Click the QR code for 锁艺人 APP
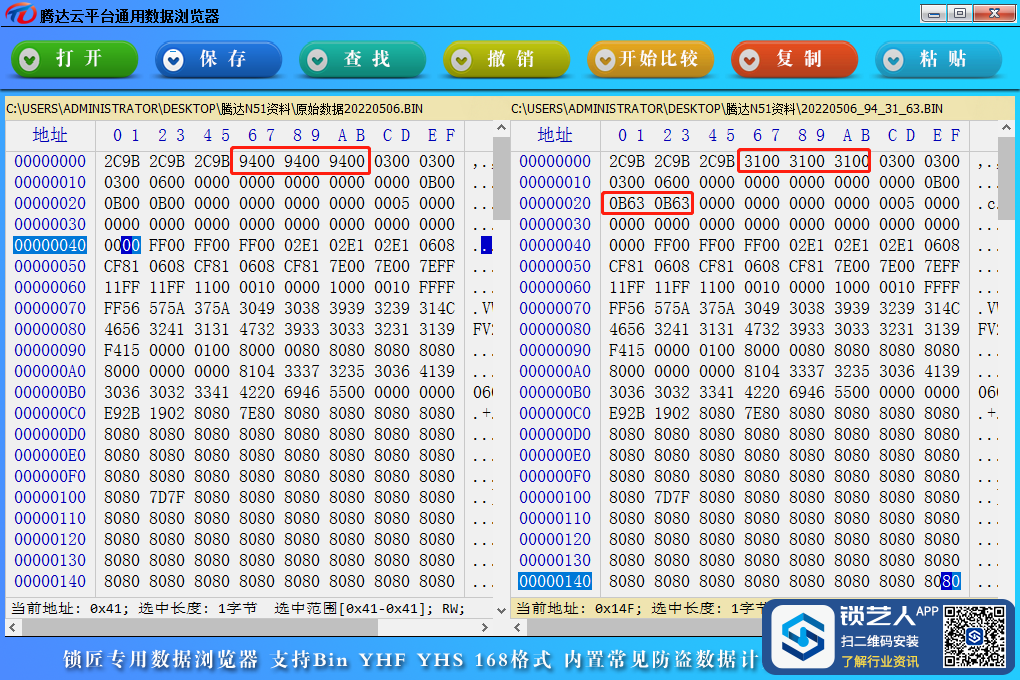The width and height of the screenshot is (1020, 680). click(974, 636)
